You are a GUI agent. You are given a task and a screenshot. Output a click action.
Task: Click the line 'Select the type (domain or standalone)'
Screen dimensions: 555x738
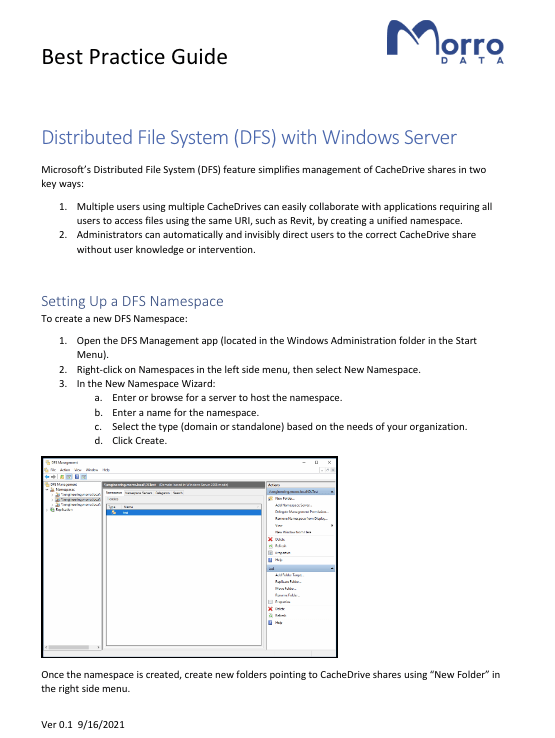tap(290, 427)
